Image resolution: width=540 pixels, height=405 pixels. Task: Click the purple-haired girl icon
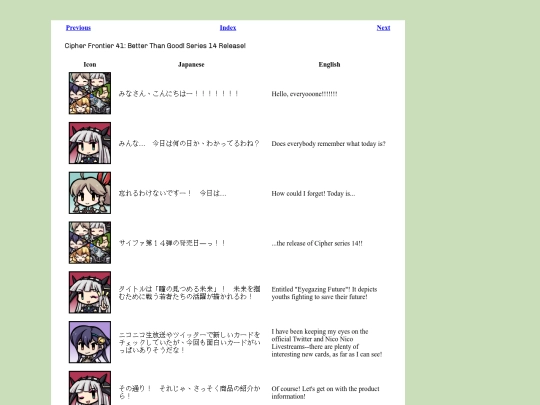pyautogui.click(x=90, y=342)
